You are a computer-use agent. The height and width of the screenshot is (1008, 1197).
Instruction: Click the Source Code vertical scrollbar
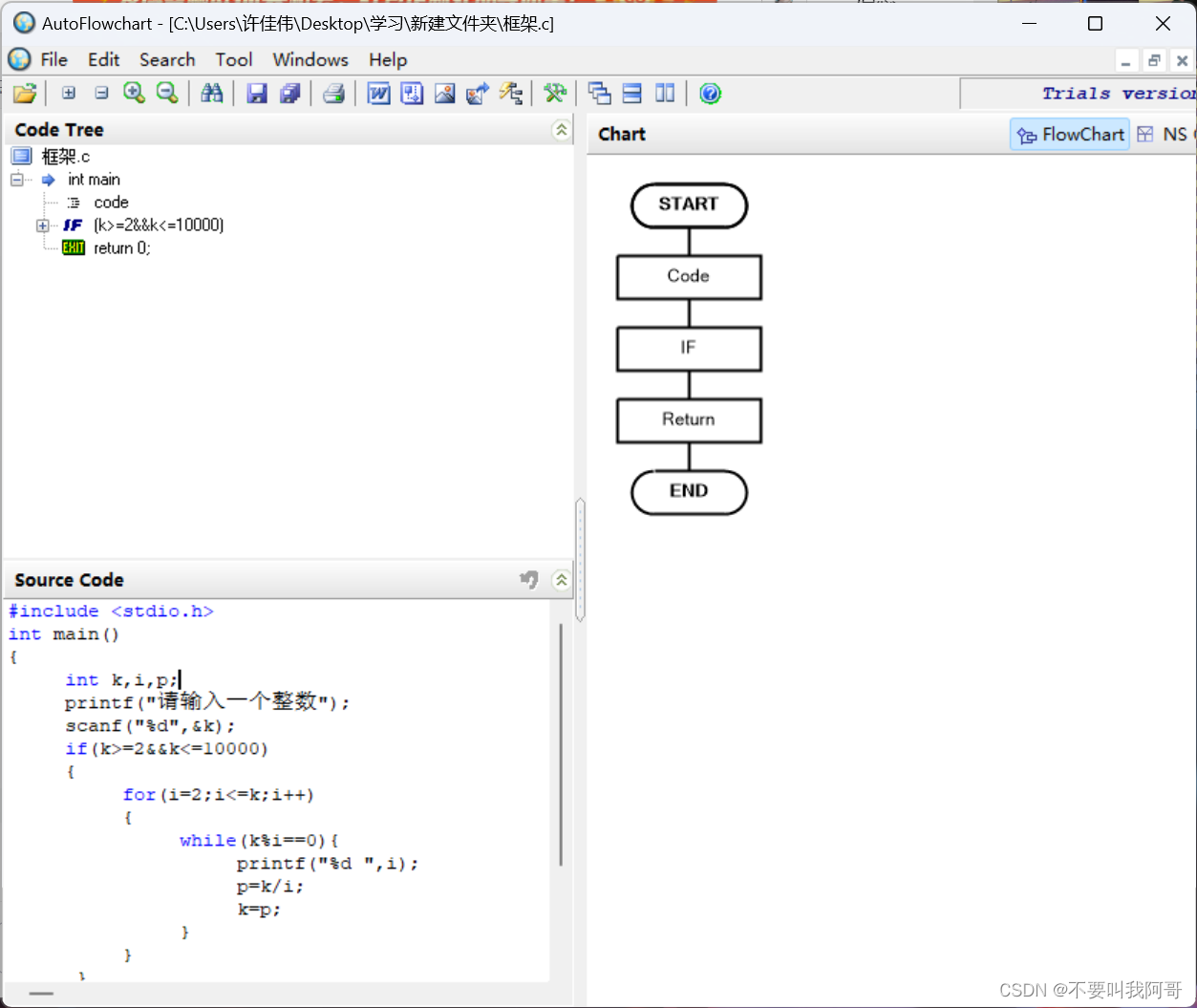coord(561,745)
